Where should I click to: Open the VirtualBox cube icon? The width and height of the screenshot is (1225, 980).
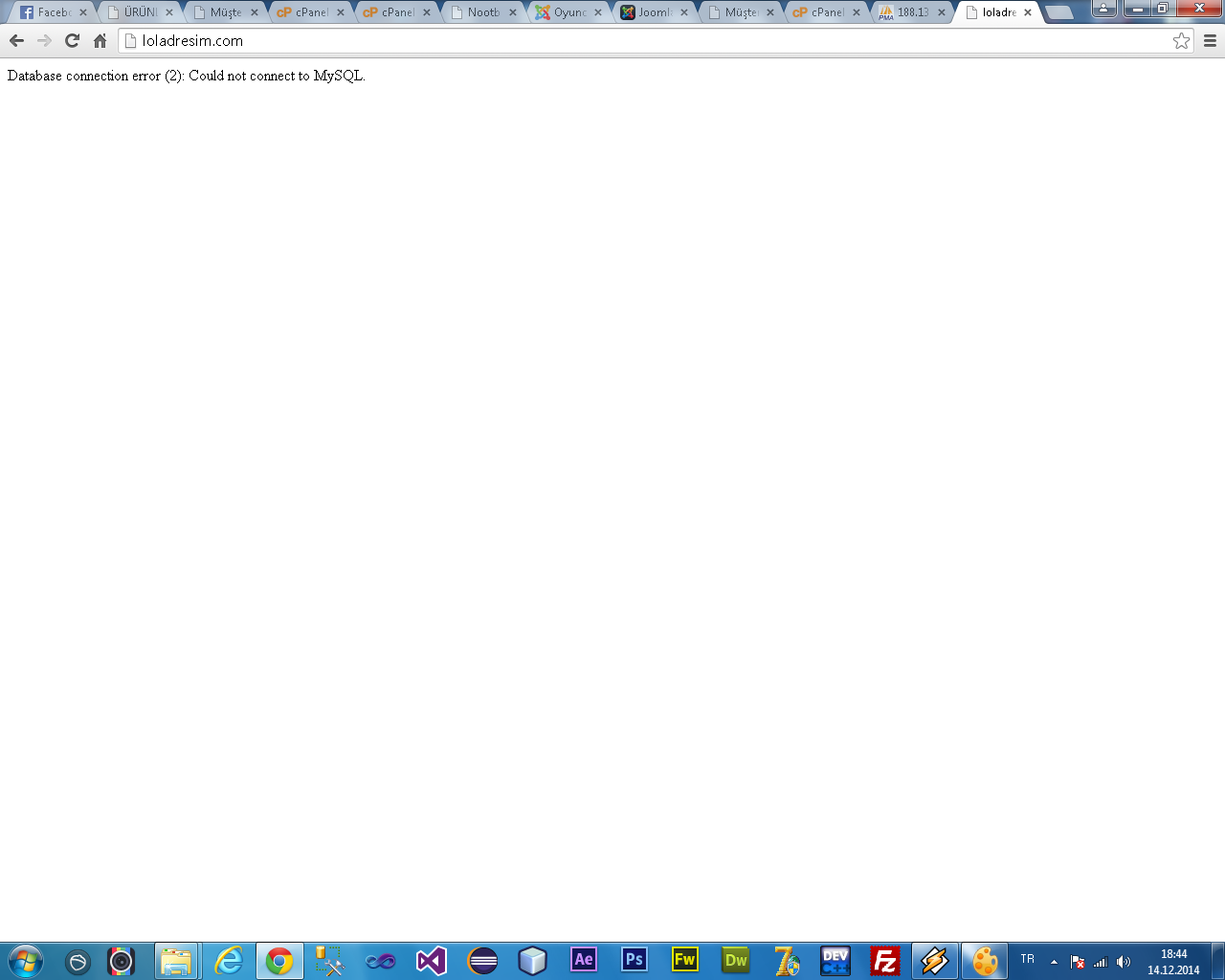pos(533,961)
